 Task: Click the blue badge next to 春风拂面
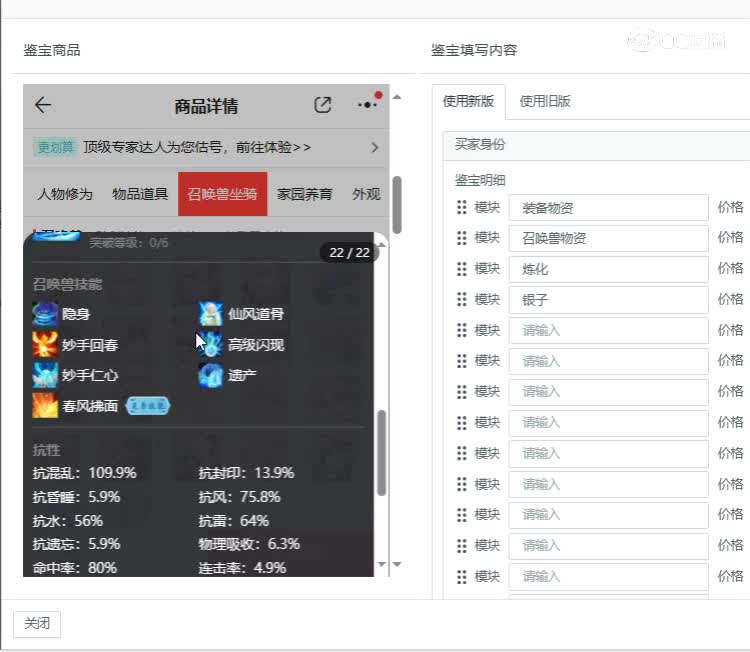point(148,406)
